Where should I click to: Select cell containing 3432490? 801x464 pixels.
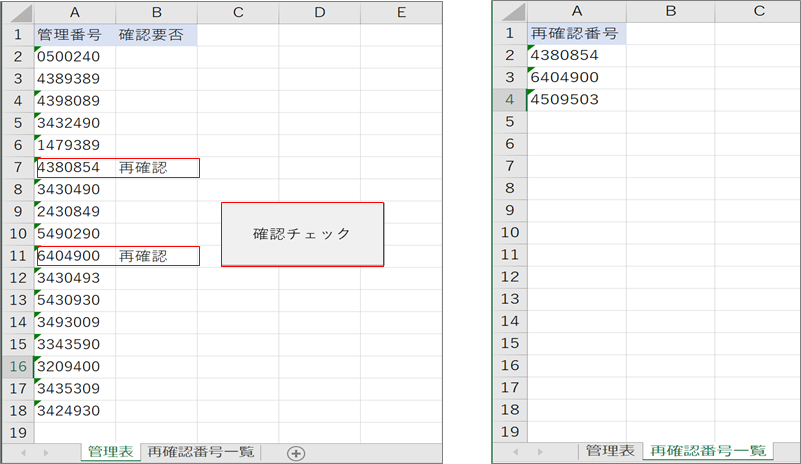tap(75, 123)
